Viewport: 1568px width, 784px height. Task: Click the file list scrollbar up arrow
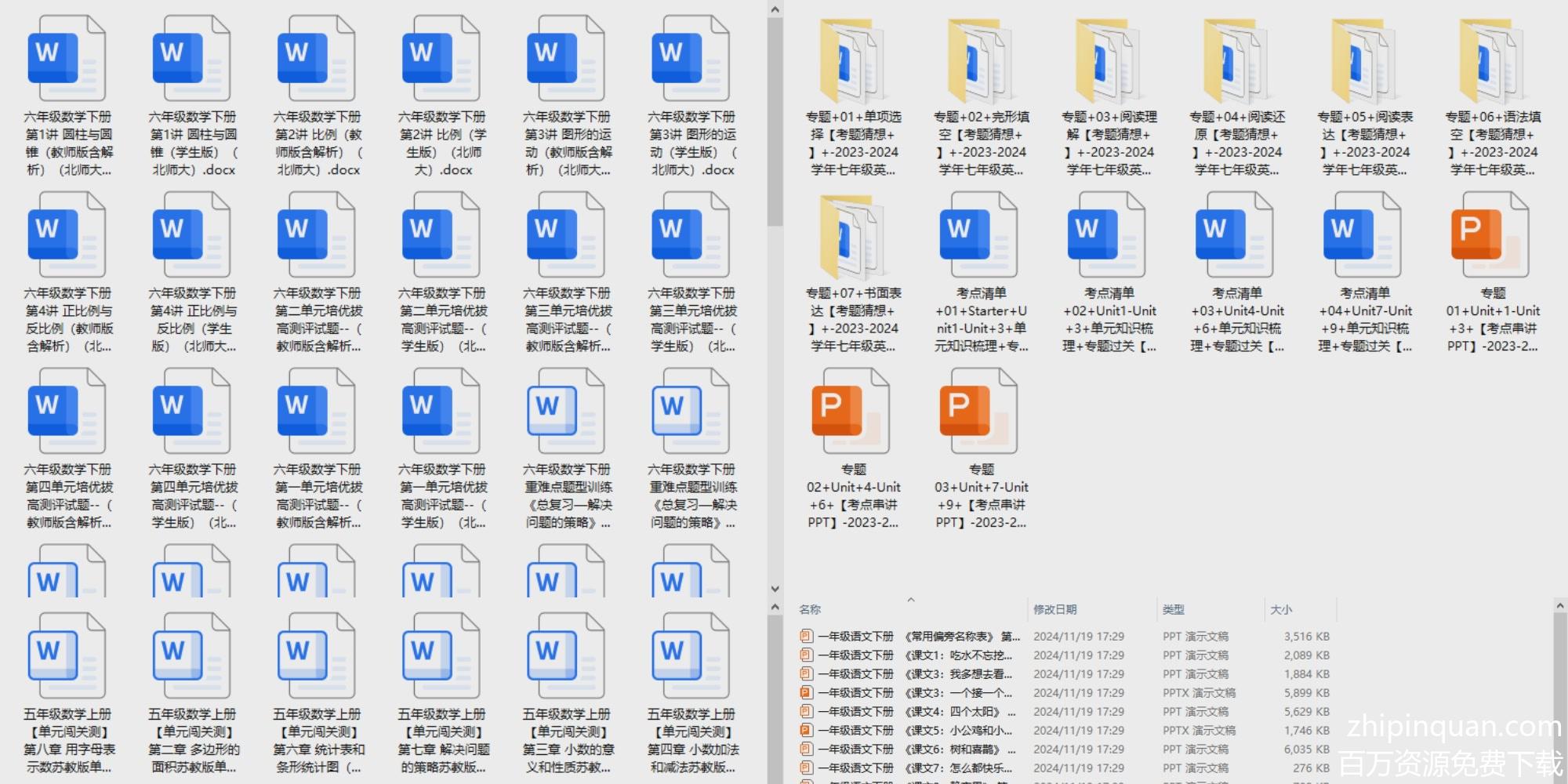(x=1559, y=606)
